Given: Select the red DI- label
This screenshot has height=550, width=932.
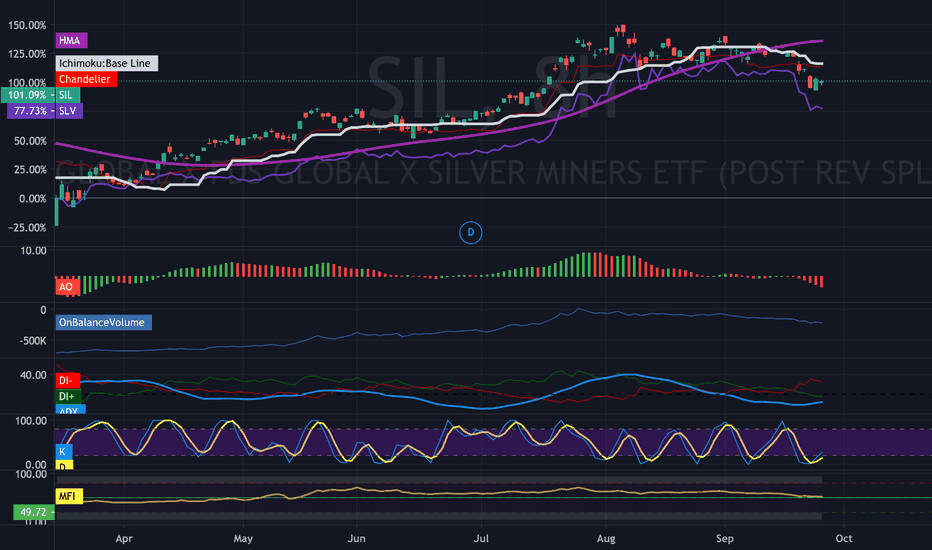Looking at the screenshot, I should coord(67,381).
